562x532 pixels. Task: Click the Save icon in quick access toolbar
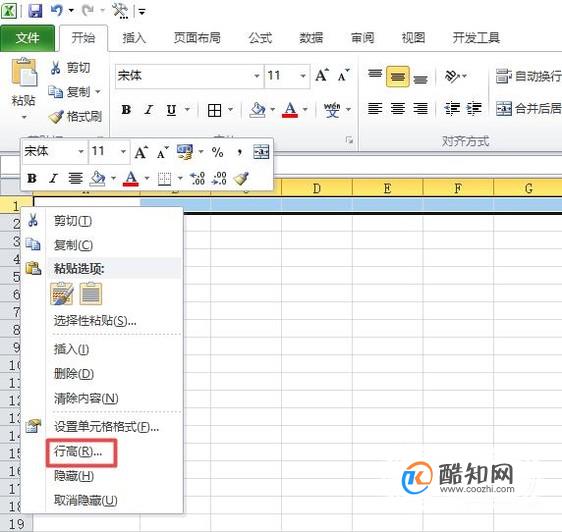coord(35,11)
